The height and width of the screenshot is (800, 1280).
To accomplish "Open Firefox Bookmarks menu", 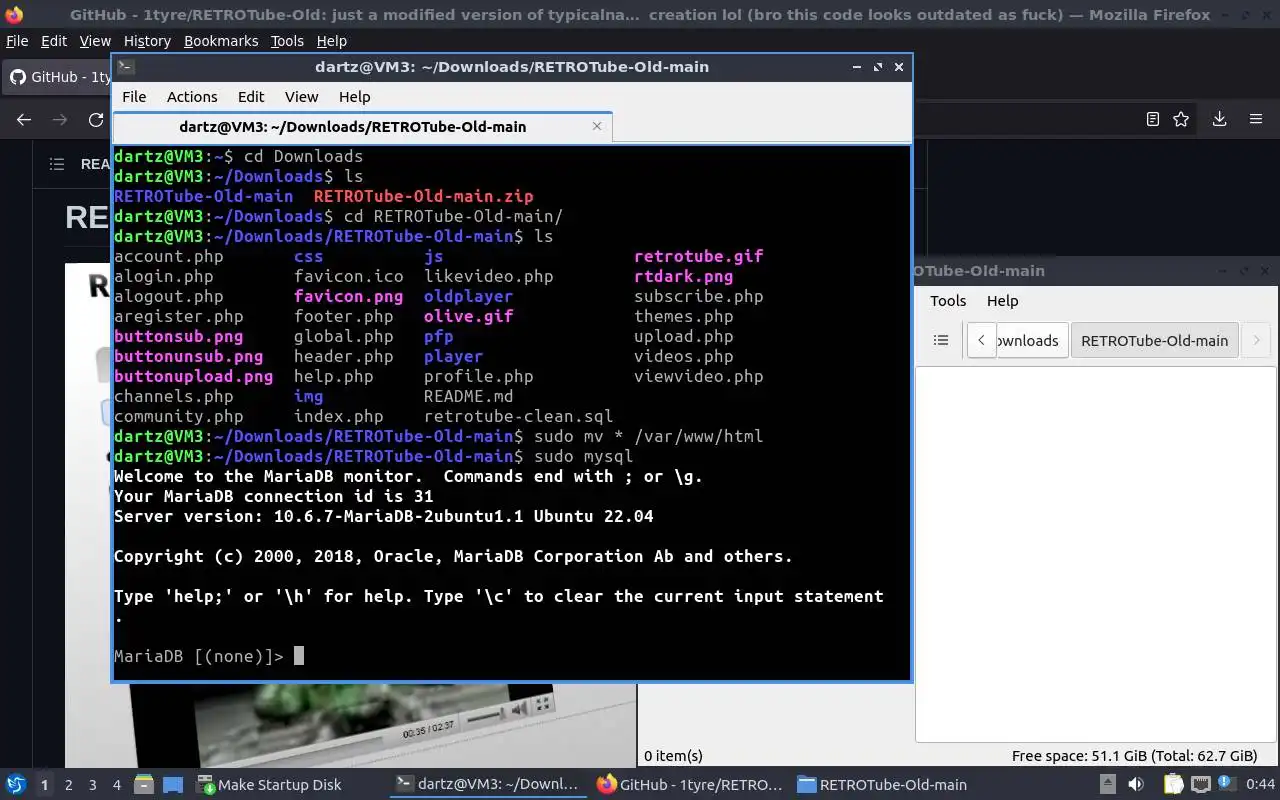I will [221, 41].
